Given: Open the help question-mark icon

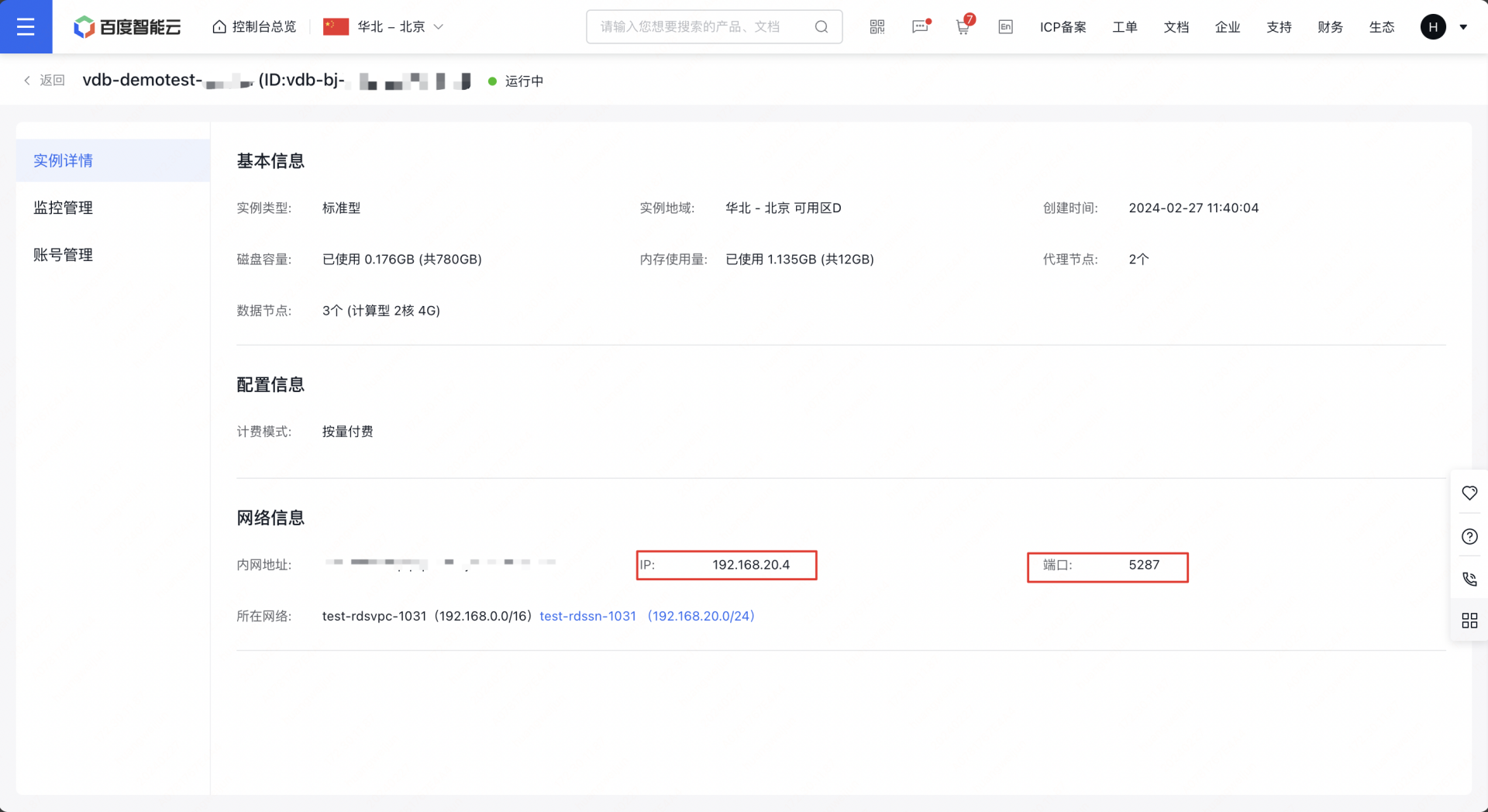Looking at the screenshot, I should (1469, 536).
